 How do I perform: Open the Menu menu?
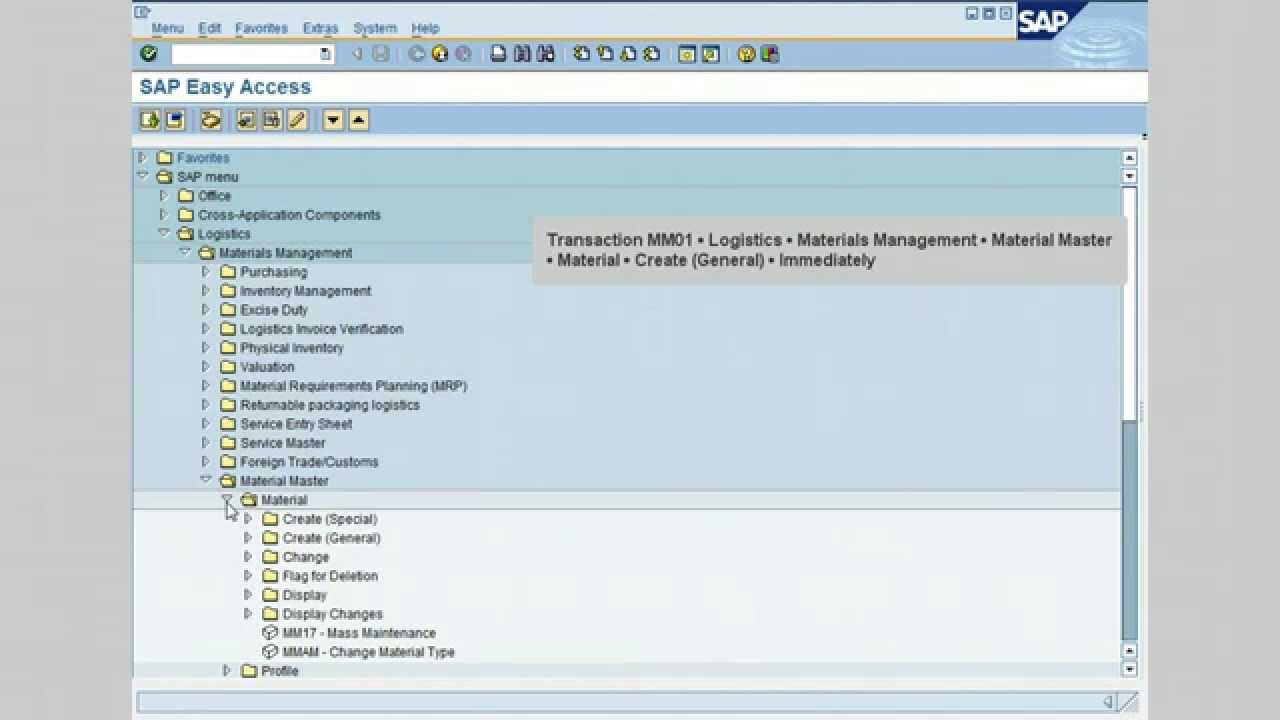[167, 28]
